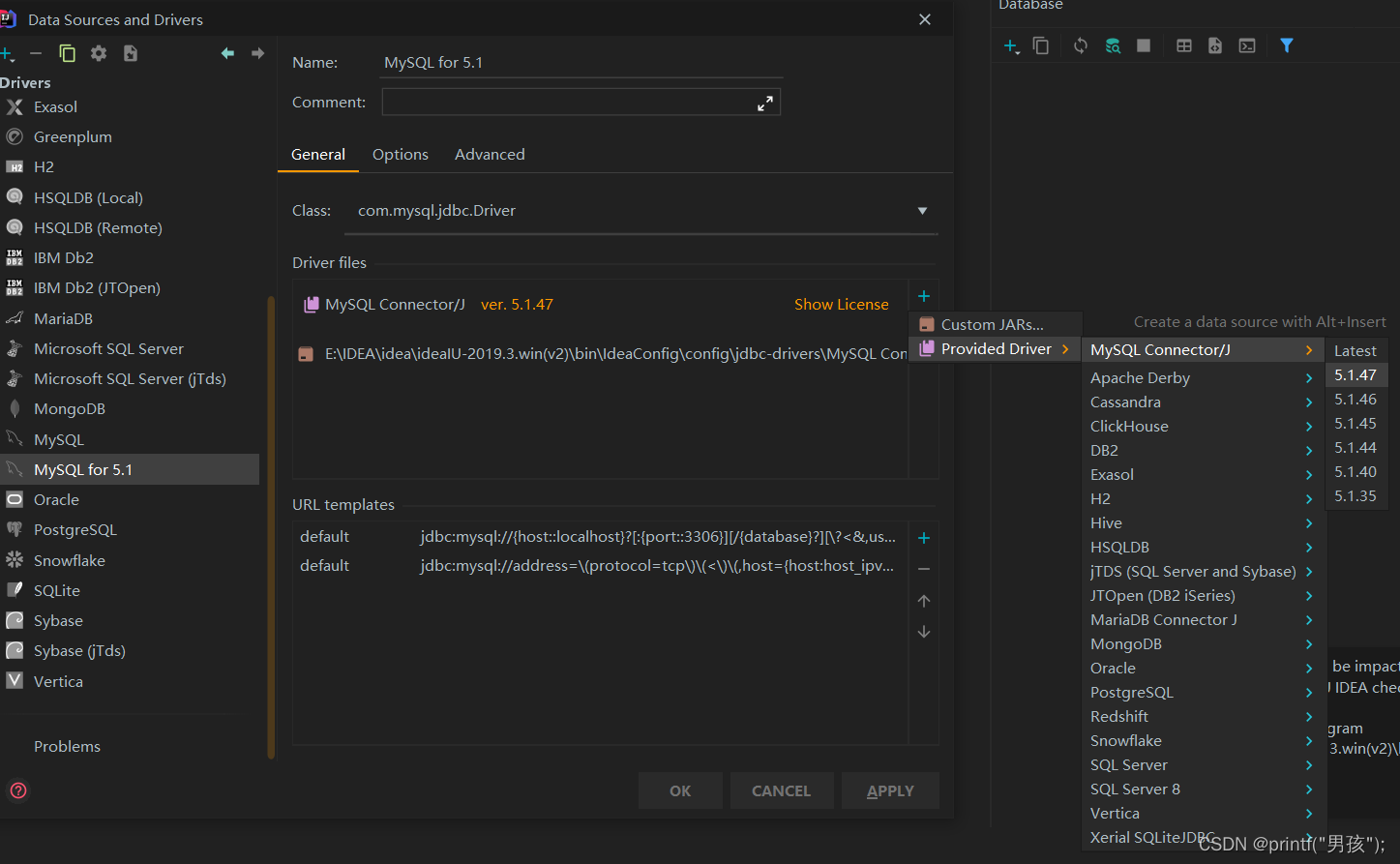Expand the Comment field with the expand icon
The height and width of the screenshot is (864, 1400).
(x=765, y=103)
